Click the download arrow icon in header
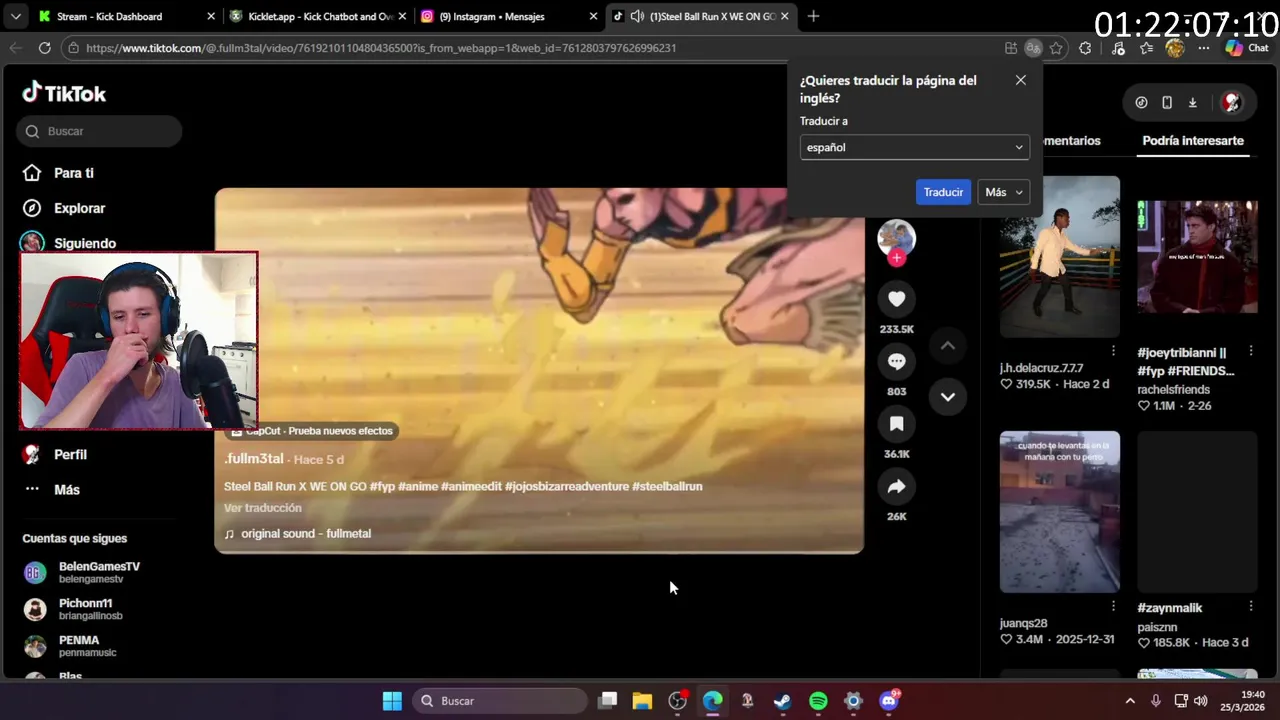The height and width of the screenshot is (720, 1280). click(1193, 102)
